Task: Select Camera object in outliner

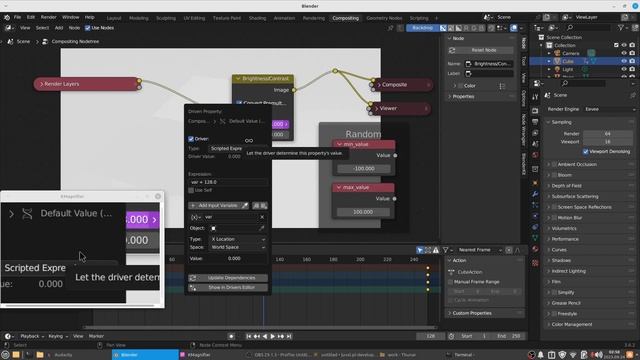Action: click(x=570, y=53)
